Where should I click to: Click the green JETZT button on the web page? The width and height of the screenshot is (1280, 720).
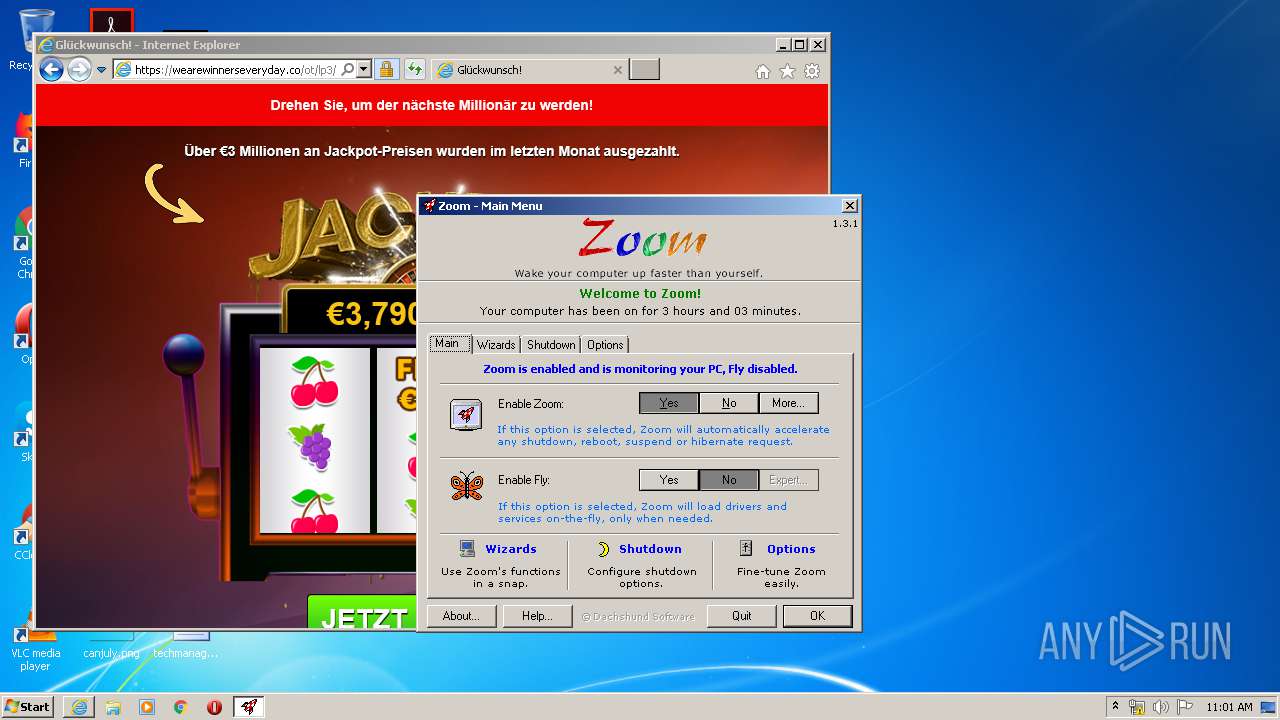click(362, 613)
